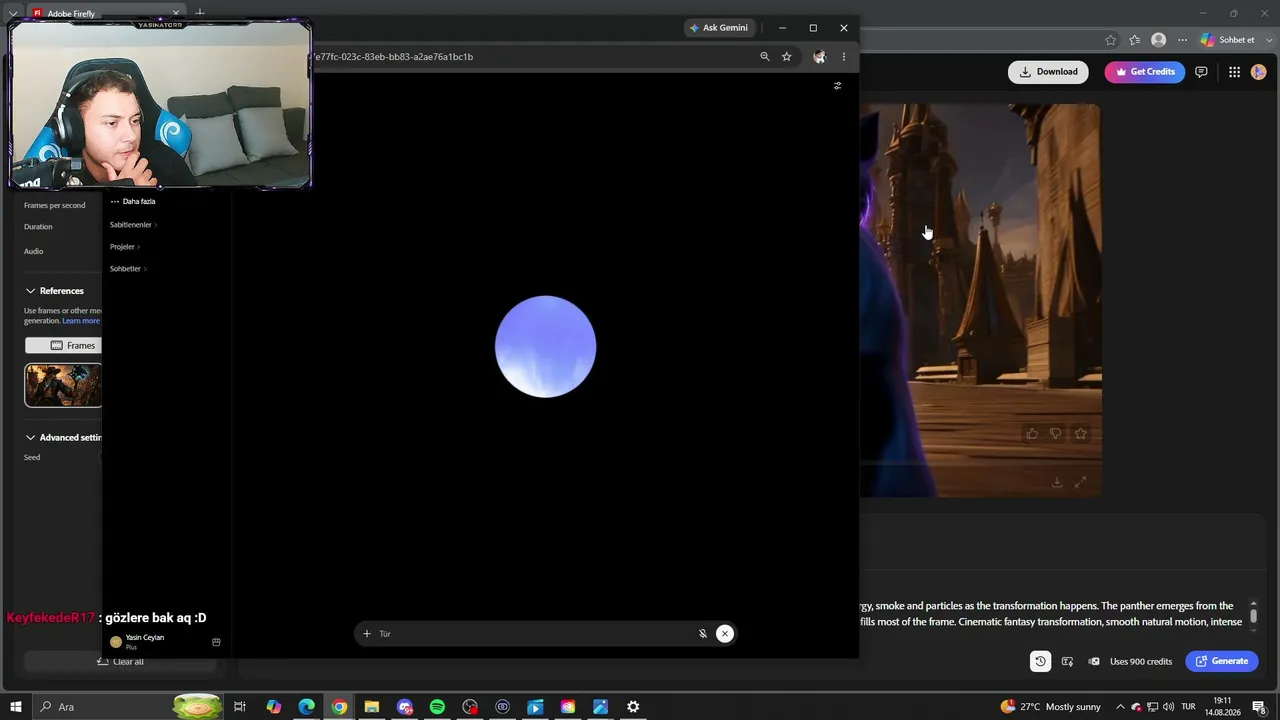This screenshot has width=1280, height=720.
Task: Show hidden system tray icons
Action: click(x=1120, y=707)
